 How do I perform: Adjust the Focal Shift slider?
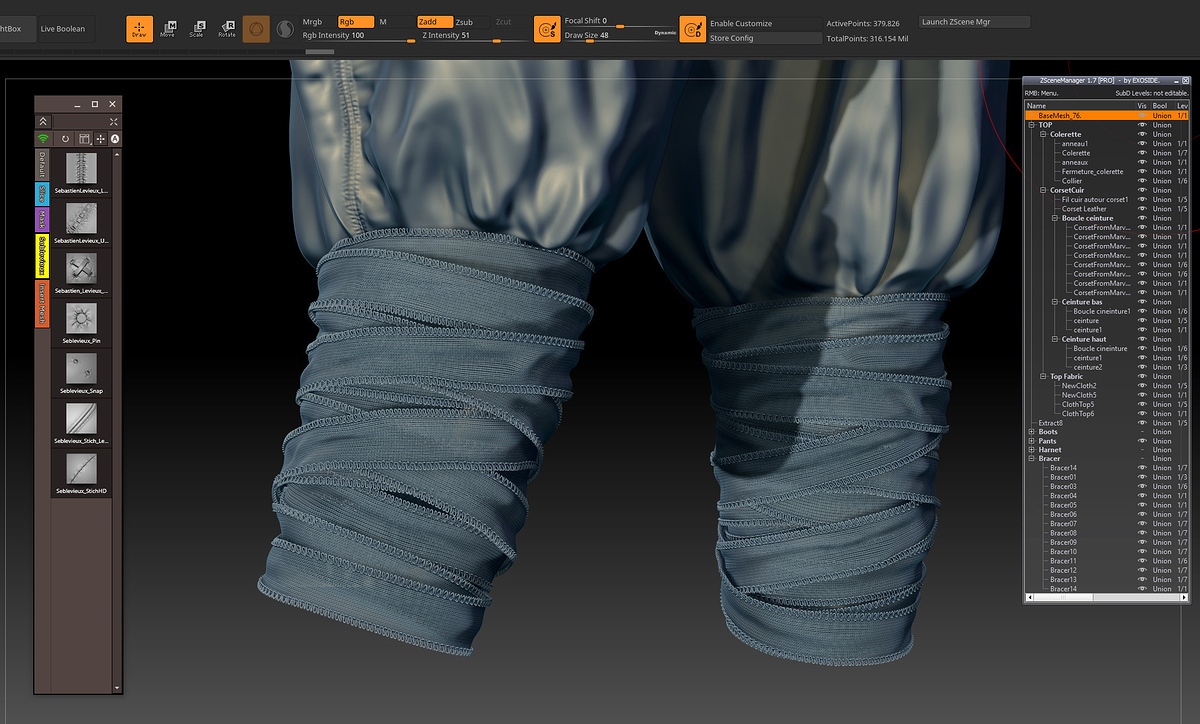(x=620, y=21)
